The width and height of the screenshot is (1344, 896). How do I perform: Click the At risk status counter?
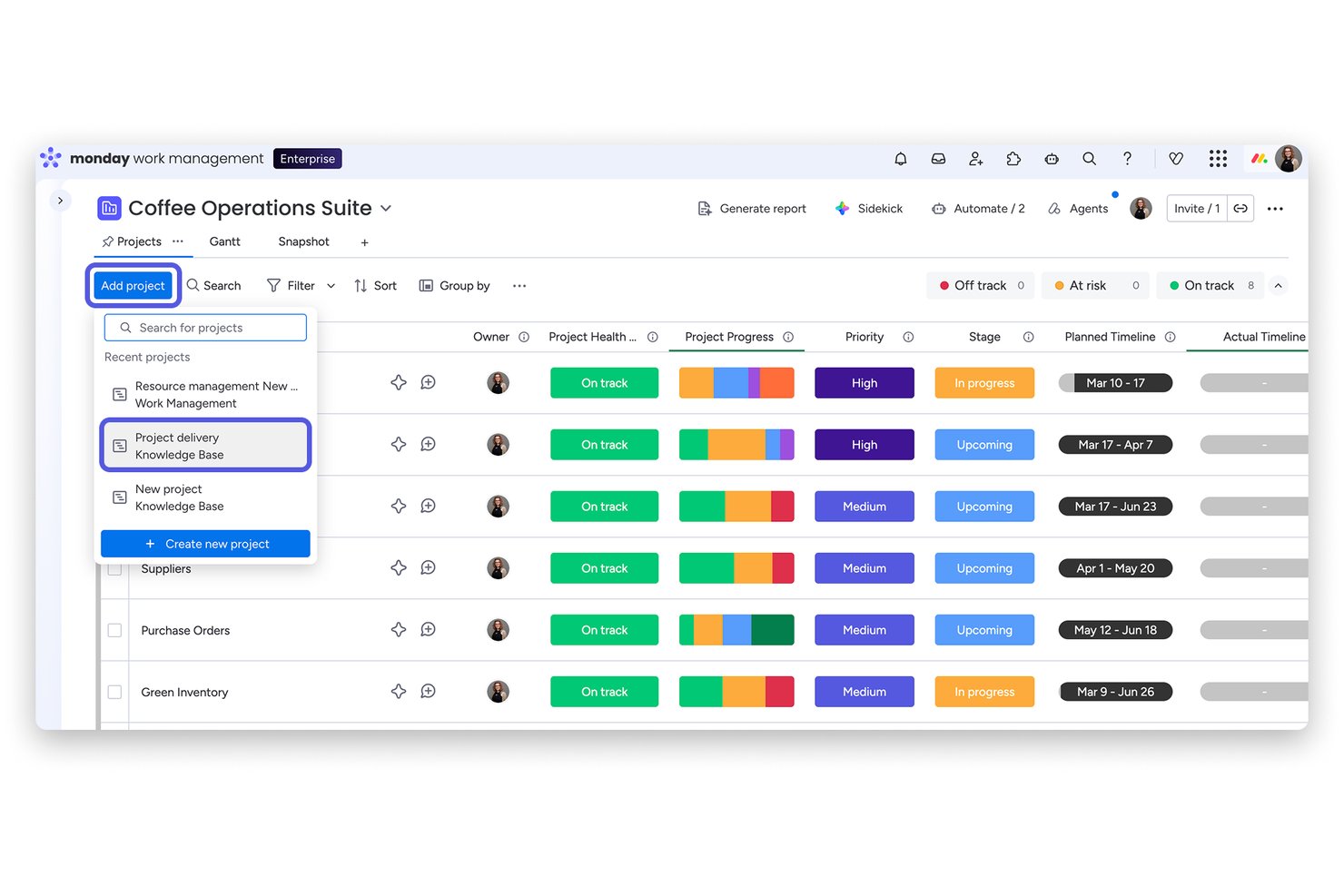[1095, 286]
